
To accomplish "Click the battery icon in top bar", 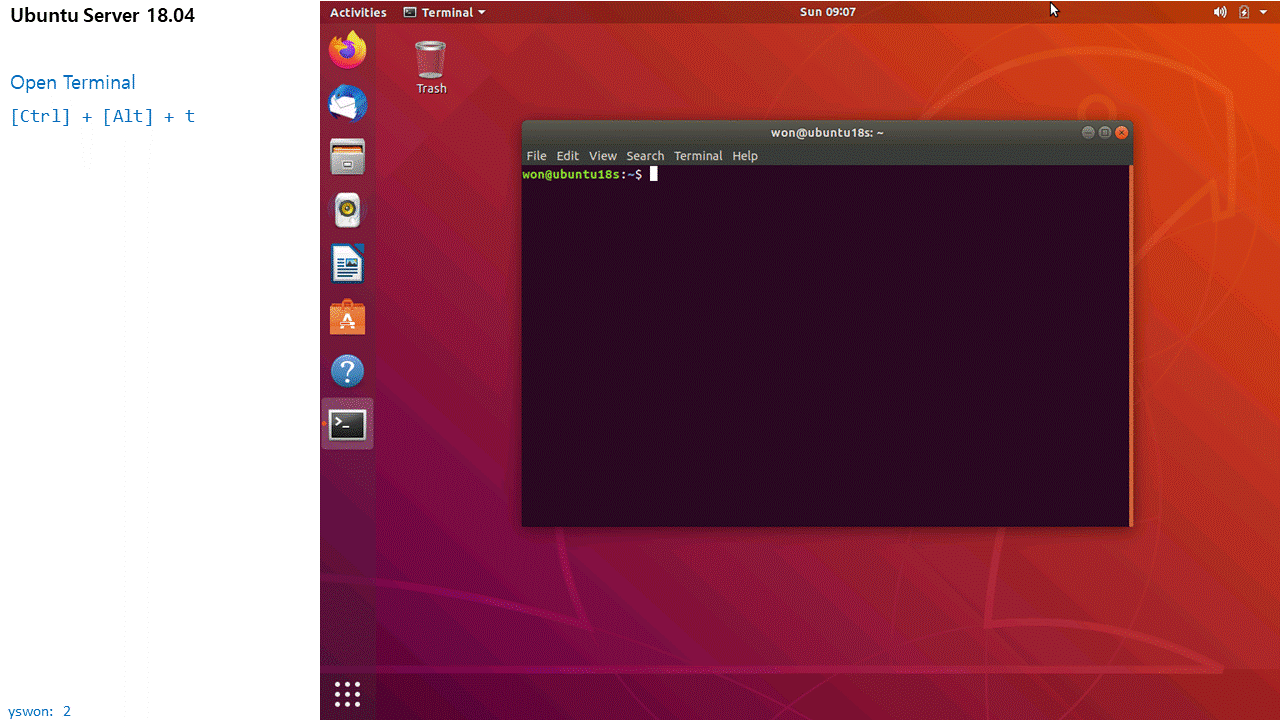I will (x=1244, y=12).
